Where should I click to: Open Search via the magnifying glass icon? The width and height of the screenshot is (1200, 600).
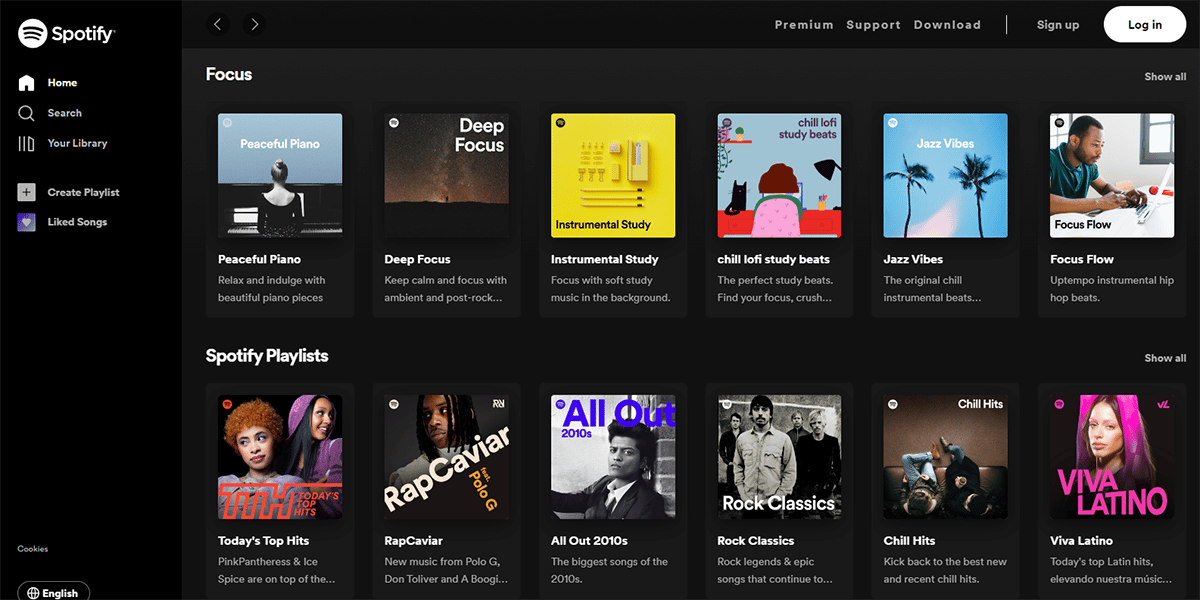[x=27, y=113]
